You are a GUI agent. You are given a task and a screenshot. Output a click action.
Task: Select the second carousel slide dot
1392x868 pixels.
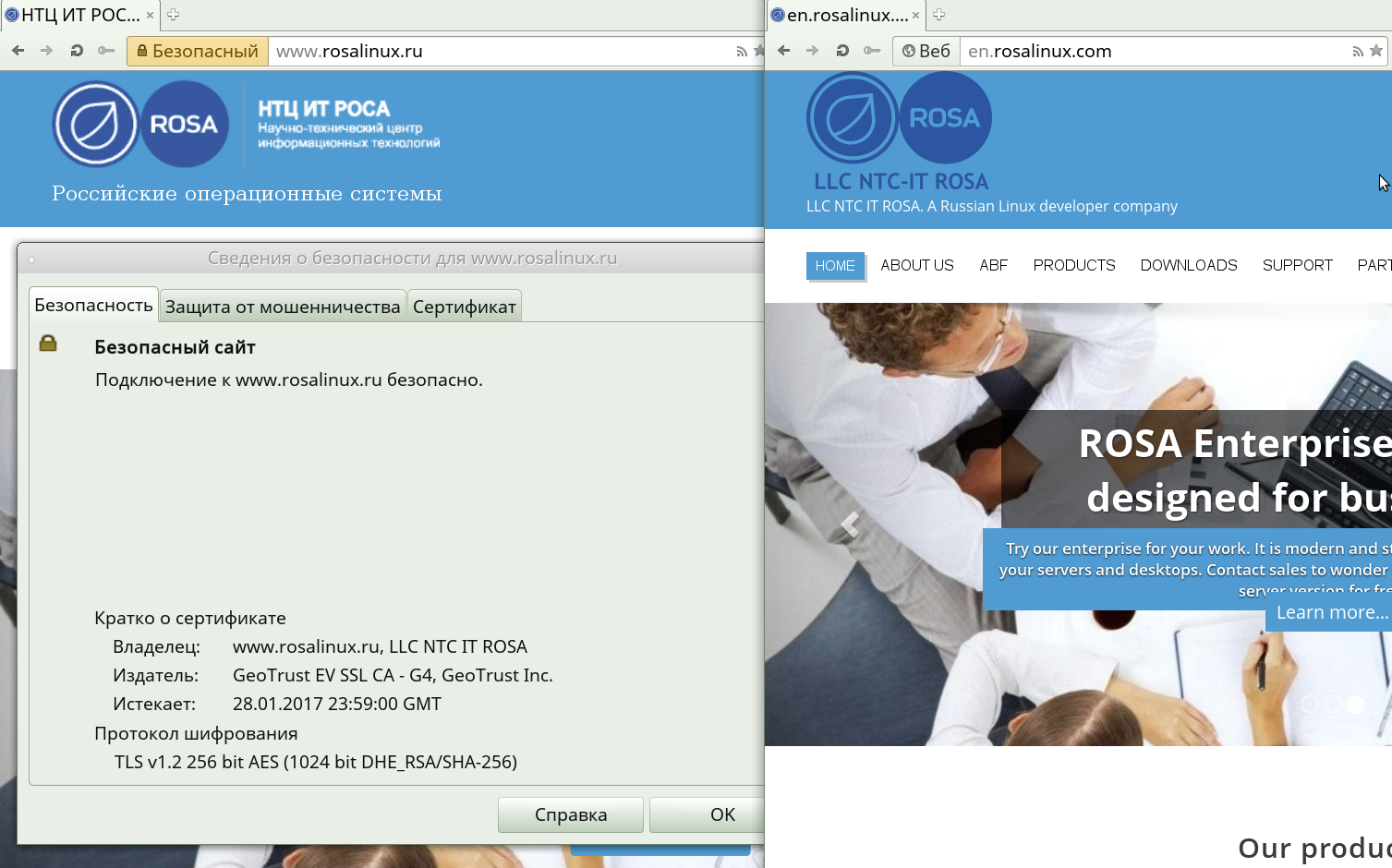(x=1333, y=704)
